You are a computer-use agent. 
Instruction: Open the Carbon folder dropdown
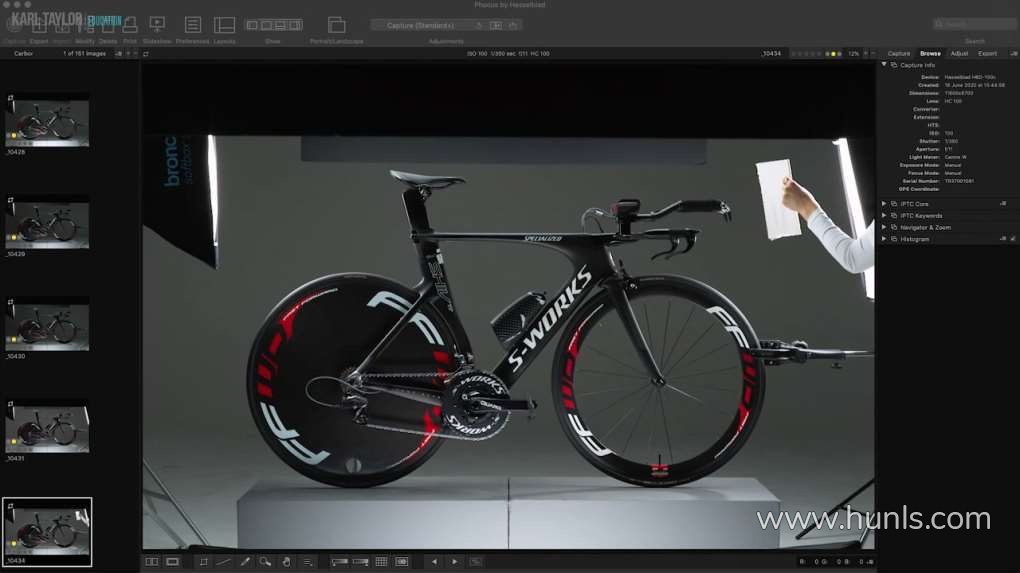[23, 54]
